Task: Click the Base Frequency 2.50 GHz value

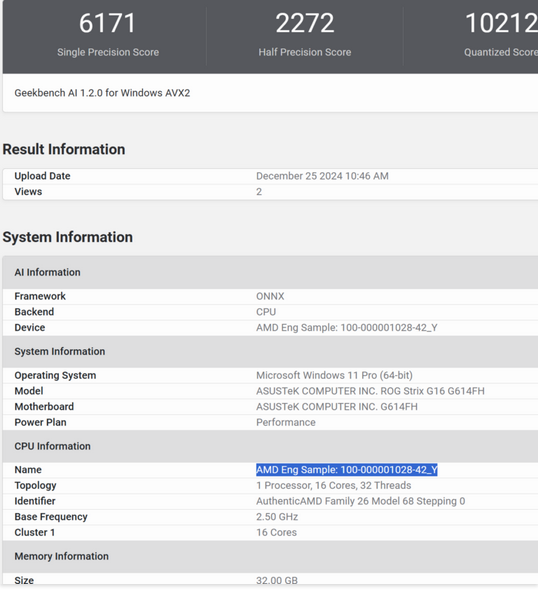Action: tap(277, 517)
